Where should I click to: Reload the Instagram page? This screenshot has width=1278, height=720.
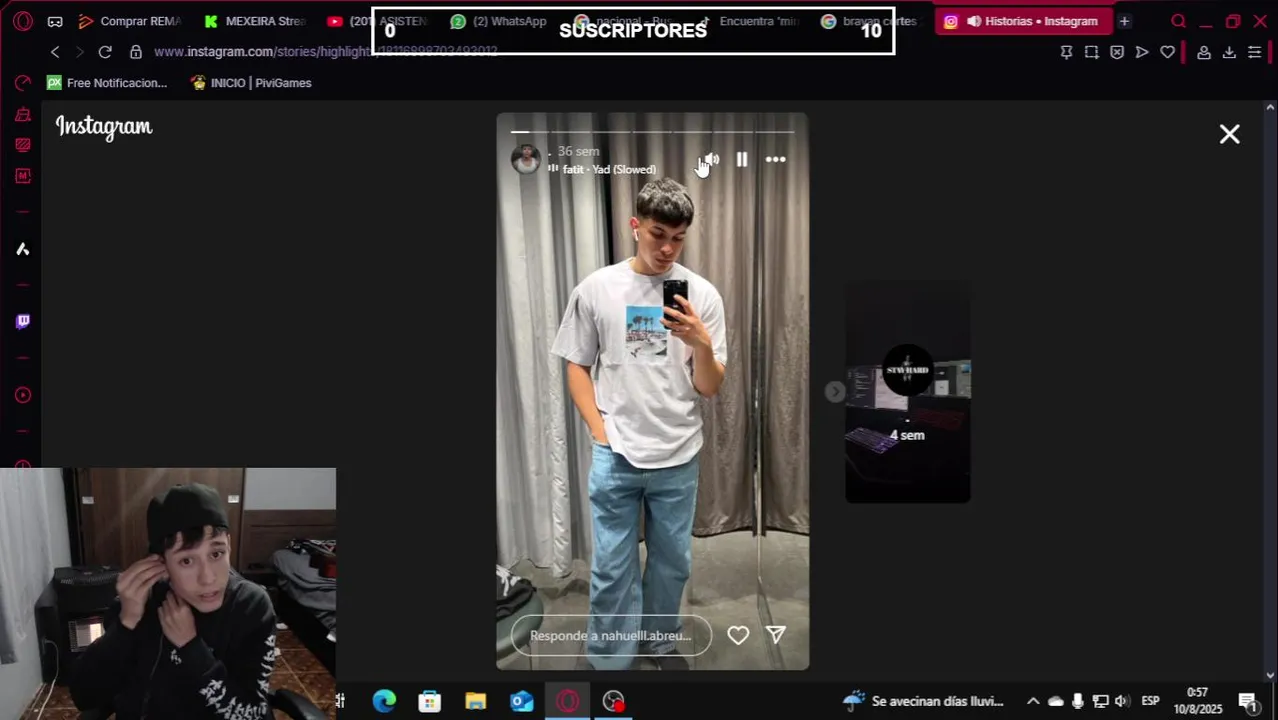coord(105,52)
